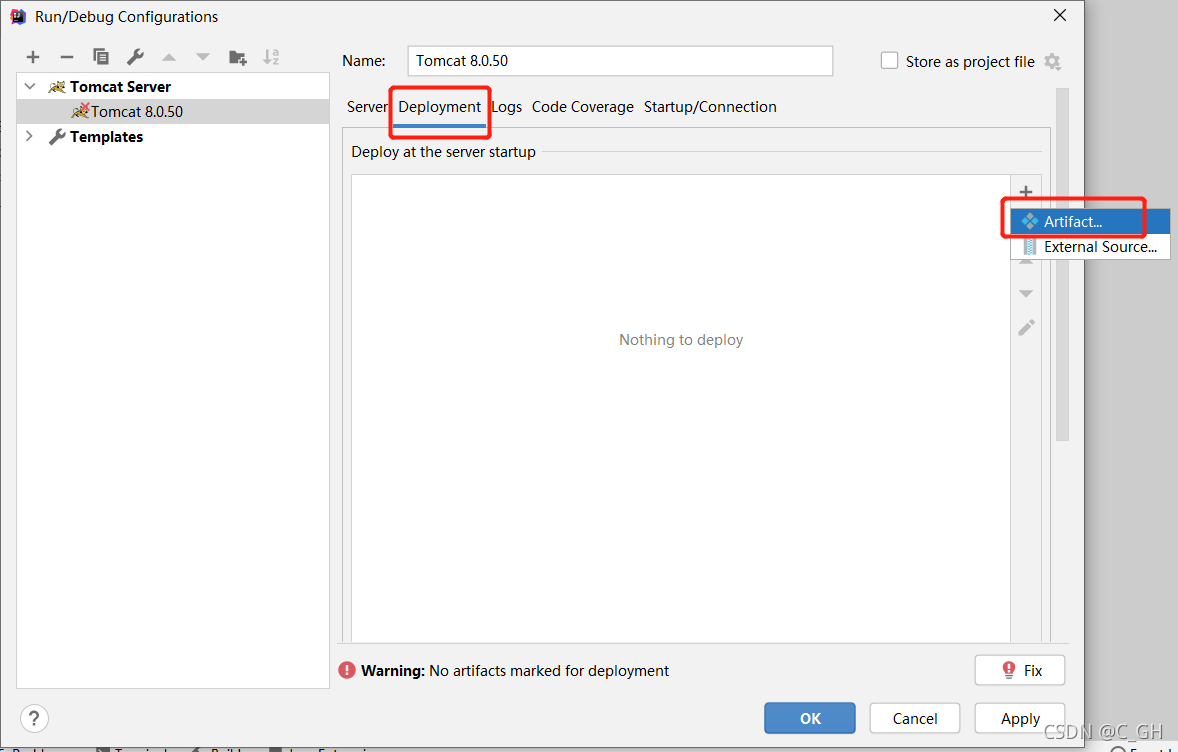
Task: Click the red warning icon
Action: [x=346, y=670]
